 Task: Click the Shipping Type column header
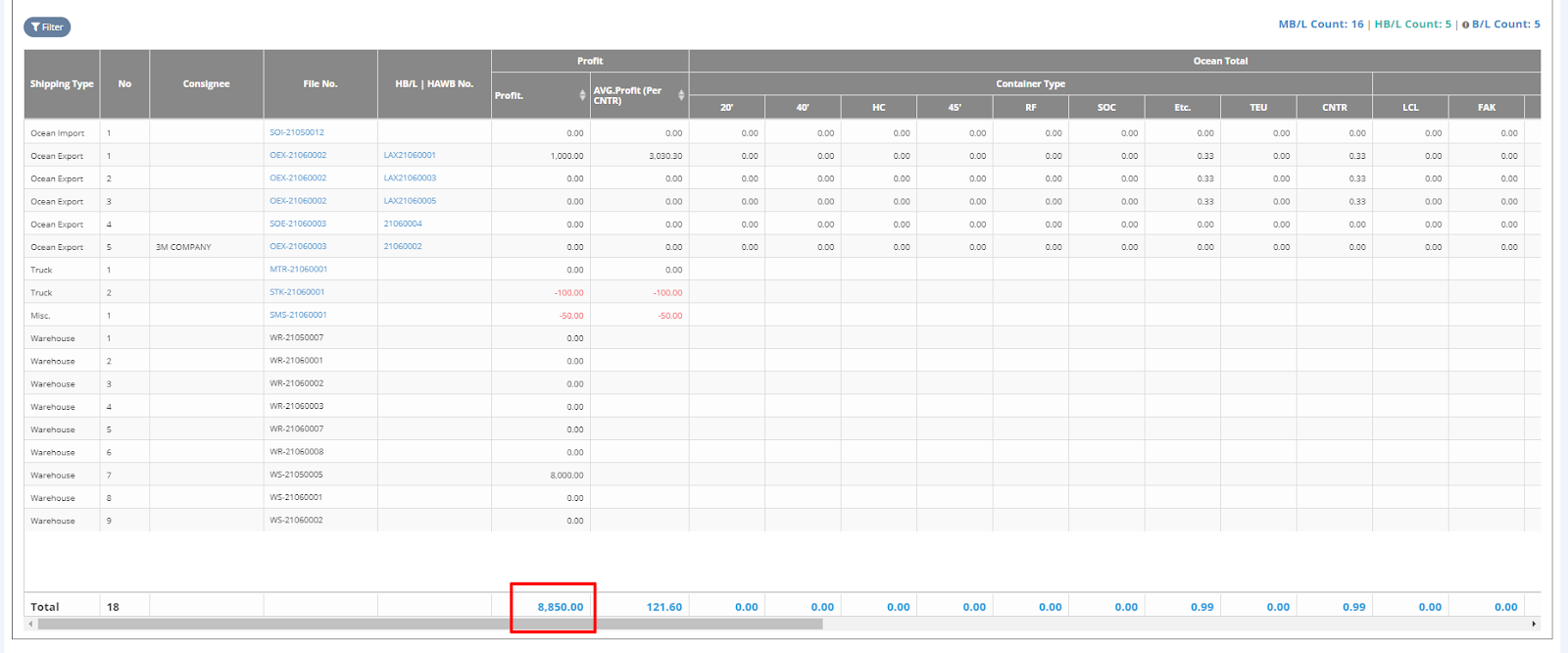pyautogui.click(x=62, y=84)
